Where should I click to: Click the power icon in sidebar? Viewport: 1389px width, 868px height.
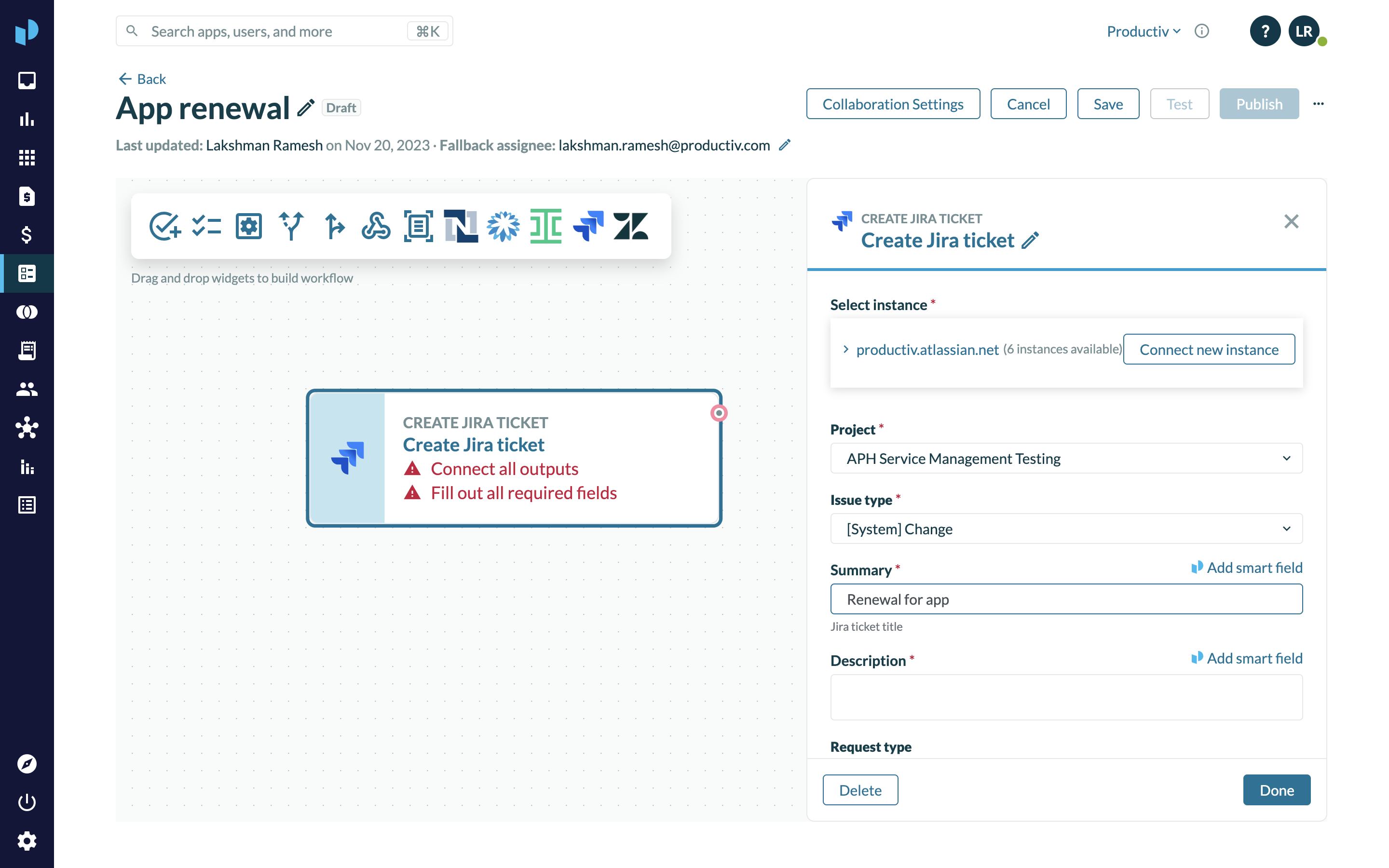[27, 802]
